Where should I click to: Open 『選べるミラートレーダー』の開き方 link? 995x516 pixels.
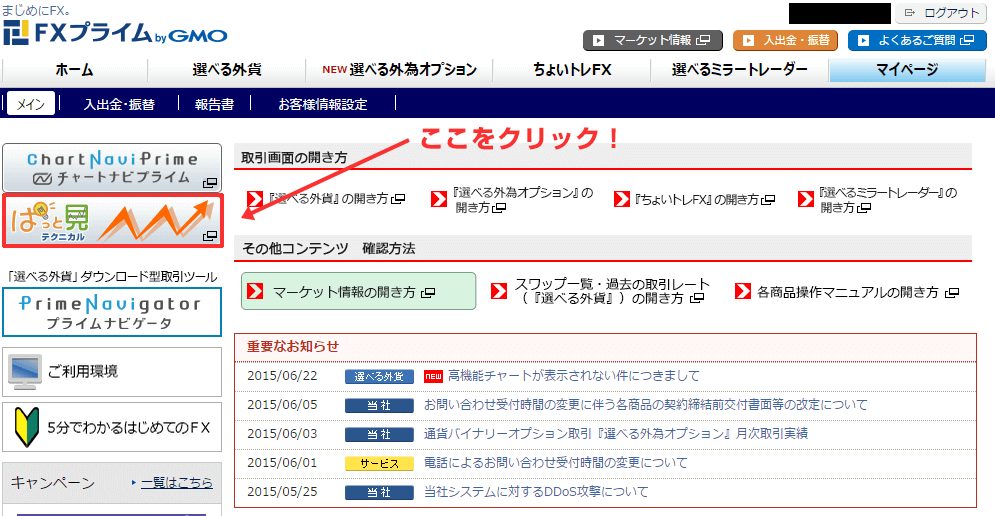(888, 200)
